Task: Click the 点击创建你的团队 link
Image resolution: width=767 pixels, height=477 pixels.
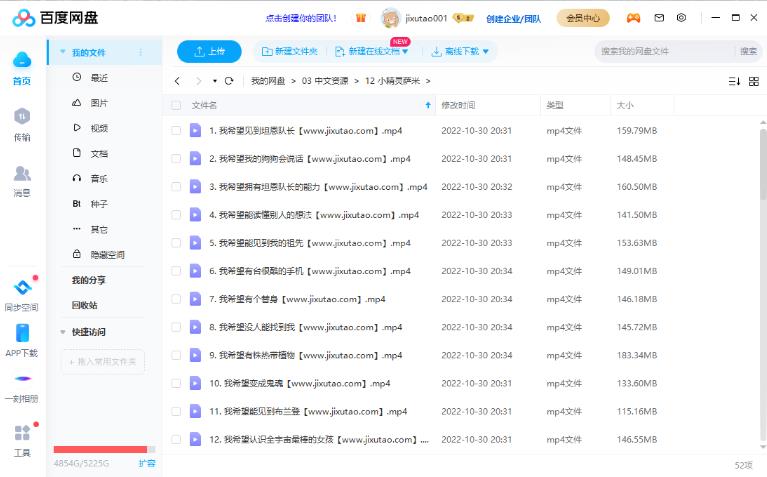Action: click(x=301, y=18)
